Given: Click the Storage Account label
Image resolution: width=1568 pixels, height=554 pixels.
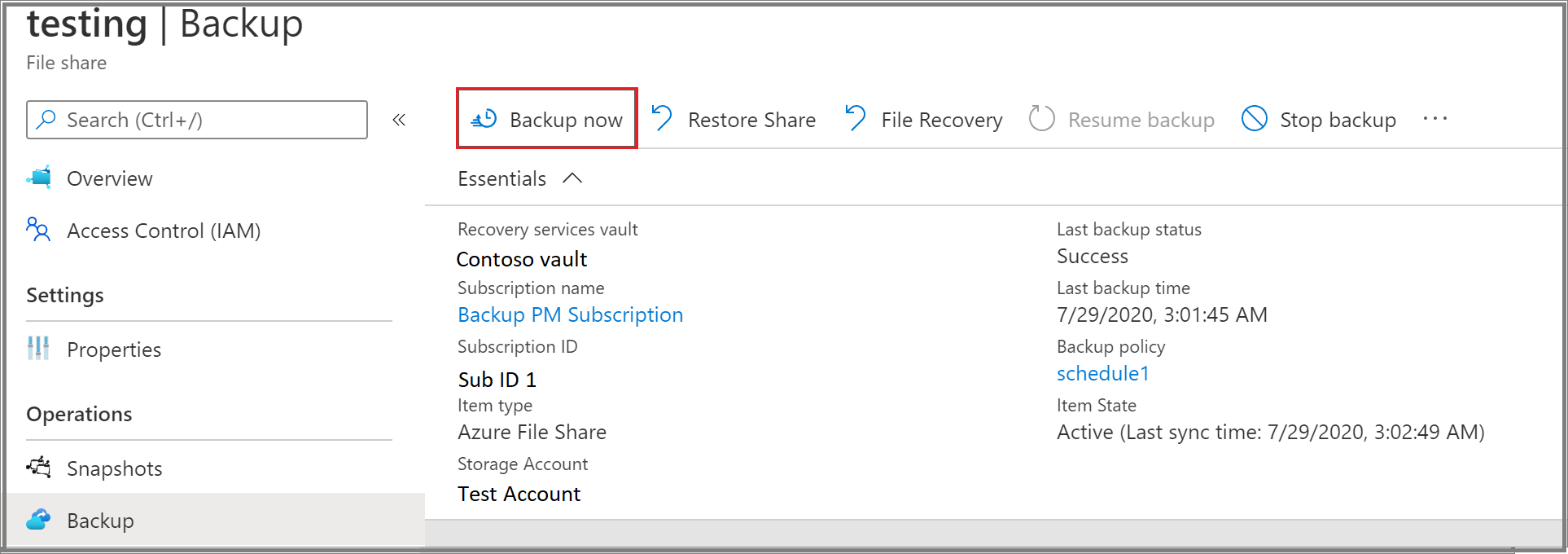Looking at the screenshot, I should point(522,464).
